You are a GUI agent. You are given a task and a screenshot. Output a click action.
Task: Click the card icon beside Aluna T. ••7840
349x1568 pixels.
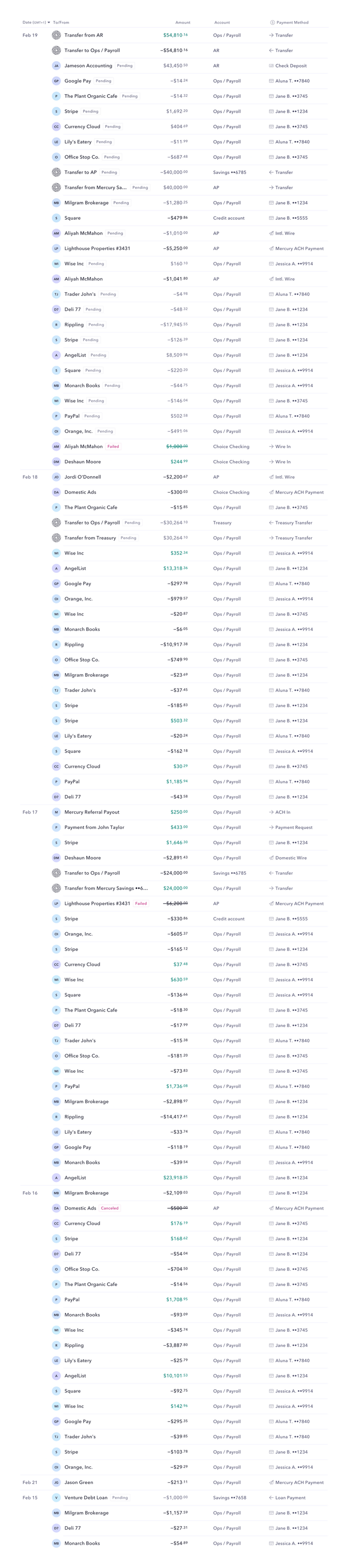coord(273,81)
